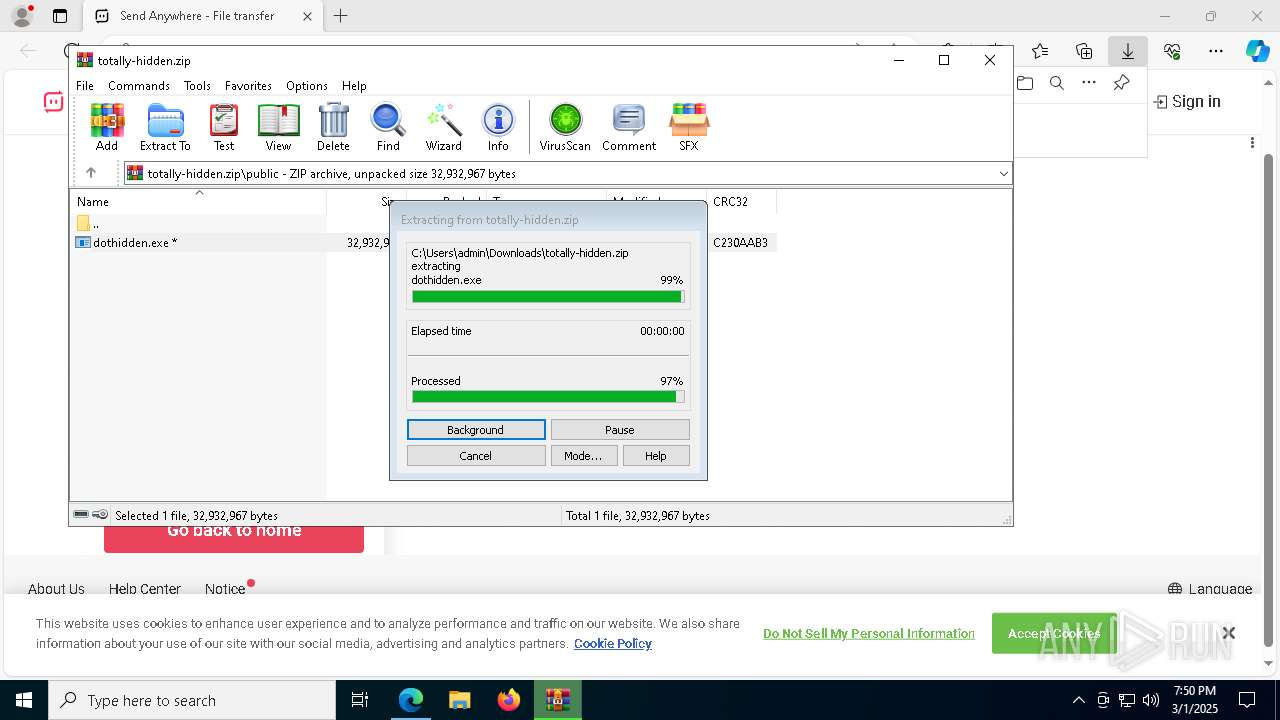Open the About Us link

coord(56,589)
